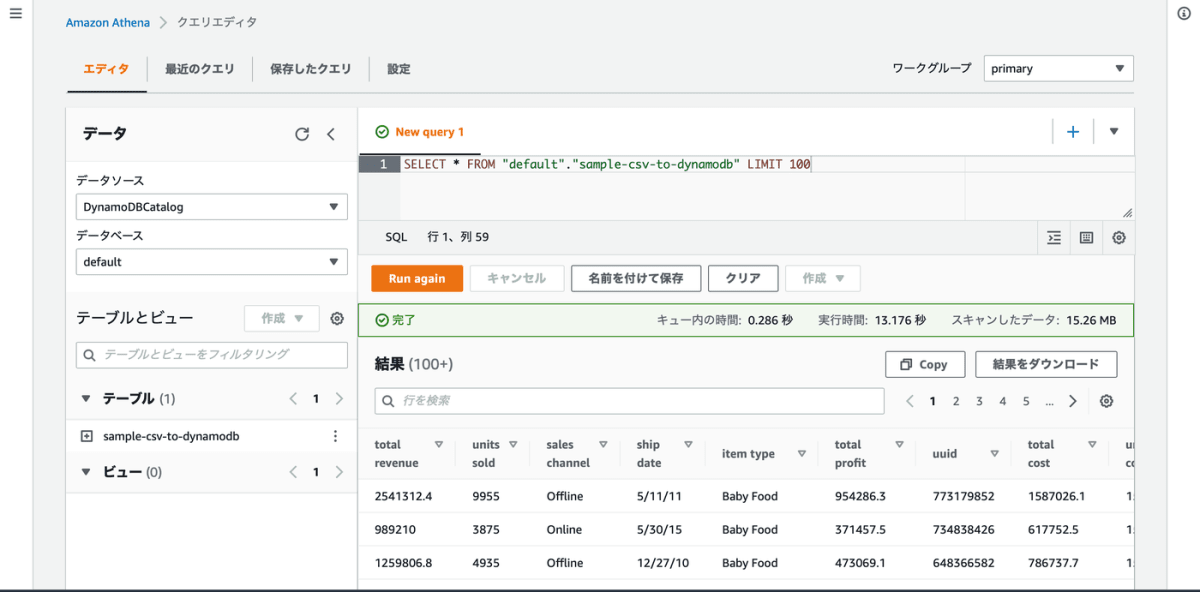1200x592 pixels.
Task: Open the query tabs dropdown arrow
Action: click(x=1114, y=131)
